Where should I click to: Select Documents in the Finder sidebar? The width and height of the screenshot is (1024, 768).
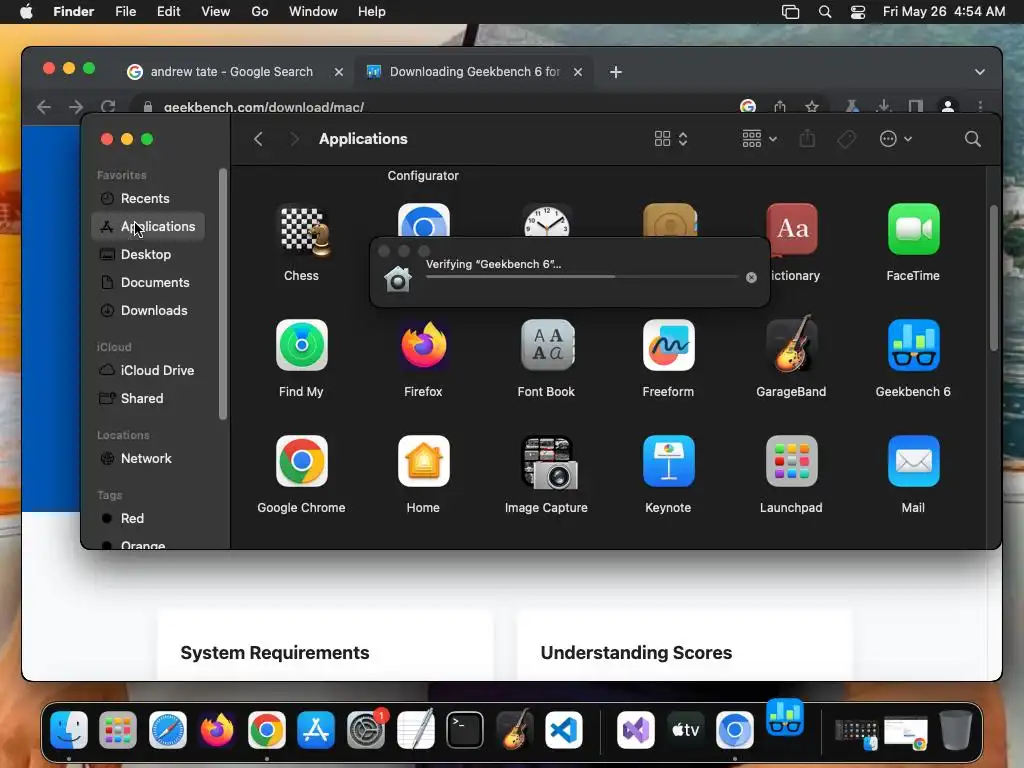click(x=148, y=283)
